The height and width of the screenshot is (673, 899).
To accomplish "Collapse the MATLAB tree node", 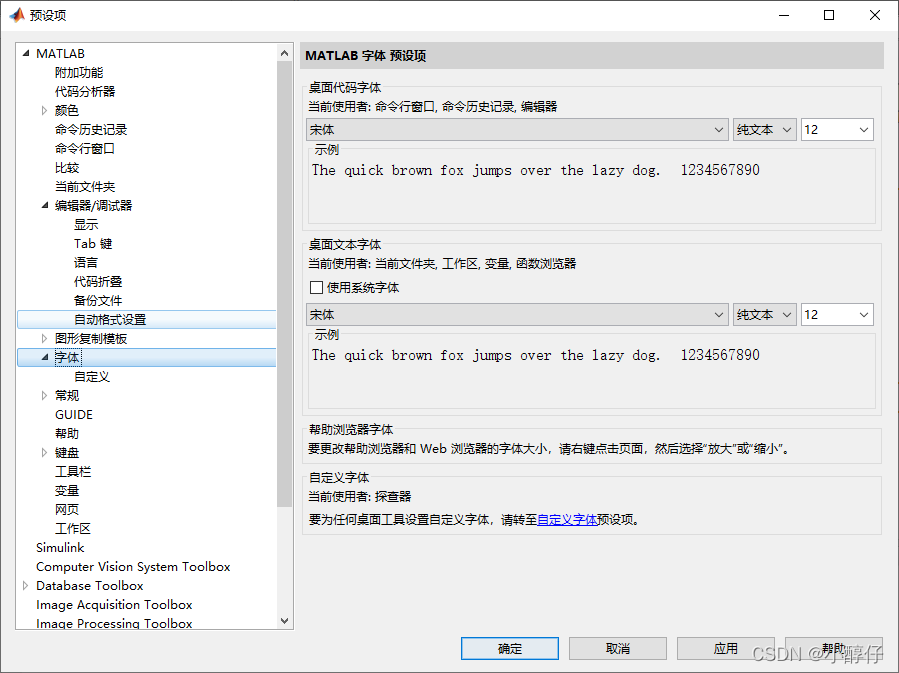I will pyautogui.click(x=26, y=53).
